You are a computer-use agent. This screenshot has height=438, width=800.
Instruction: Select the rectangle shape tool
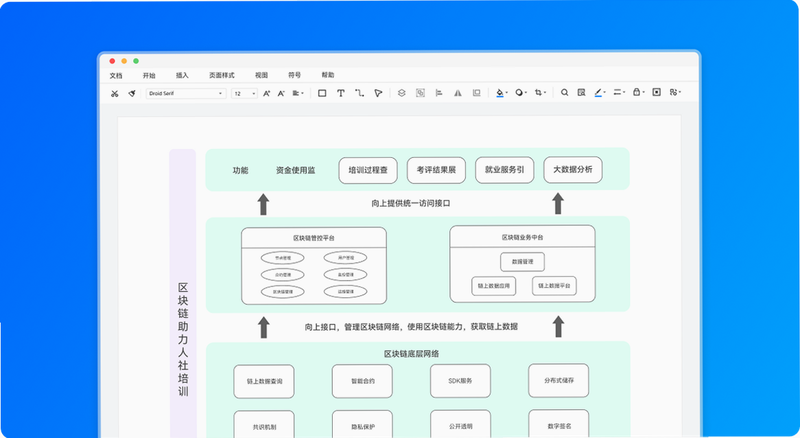322,93
